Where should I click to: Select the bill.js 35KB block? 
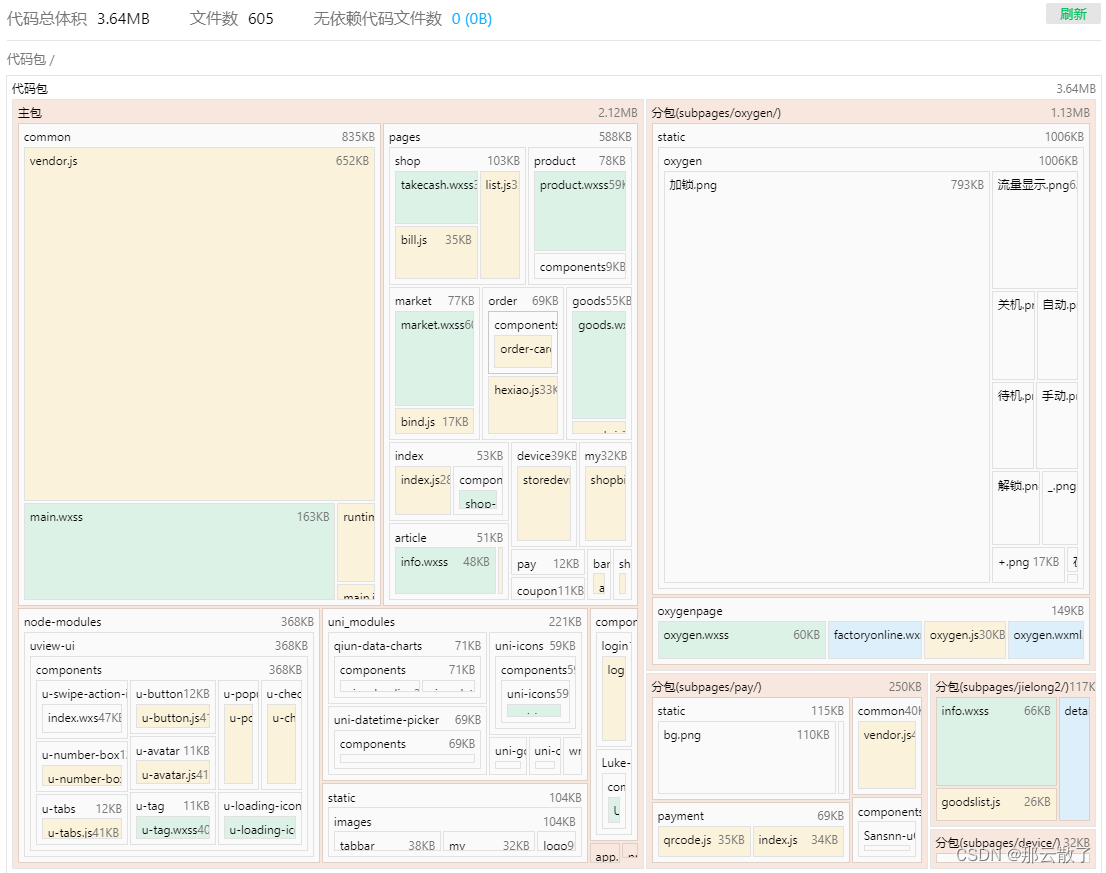437,252
